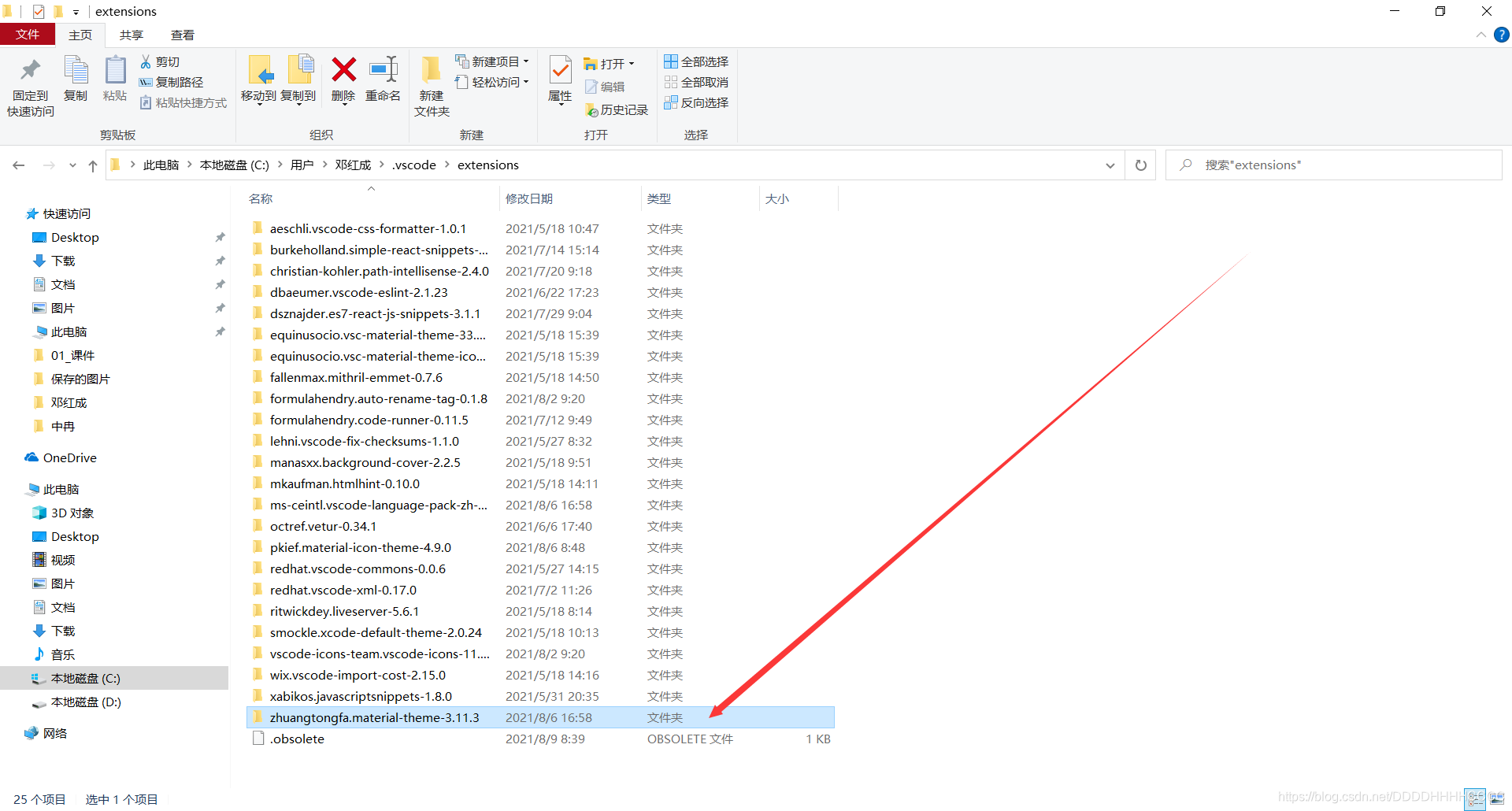Select 01_课件 in quick access
The width and height of the screenshot is (1512, 811).
[72, 355]
